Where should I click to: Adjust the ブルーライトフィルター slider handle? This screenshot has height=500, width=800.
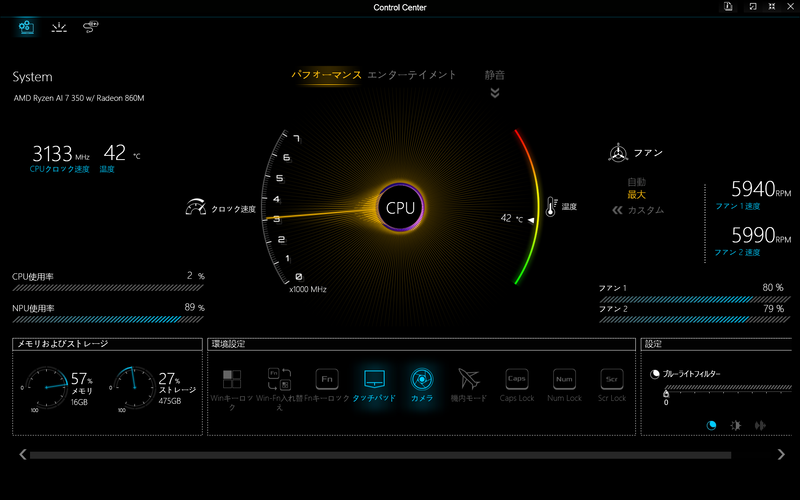tap(666, 393)
